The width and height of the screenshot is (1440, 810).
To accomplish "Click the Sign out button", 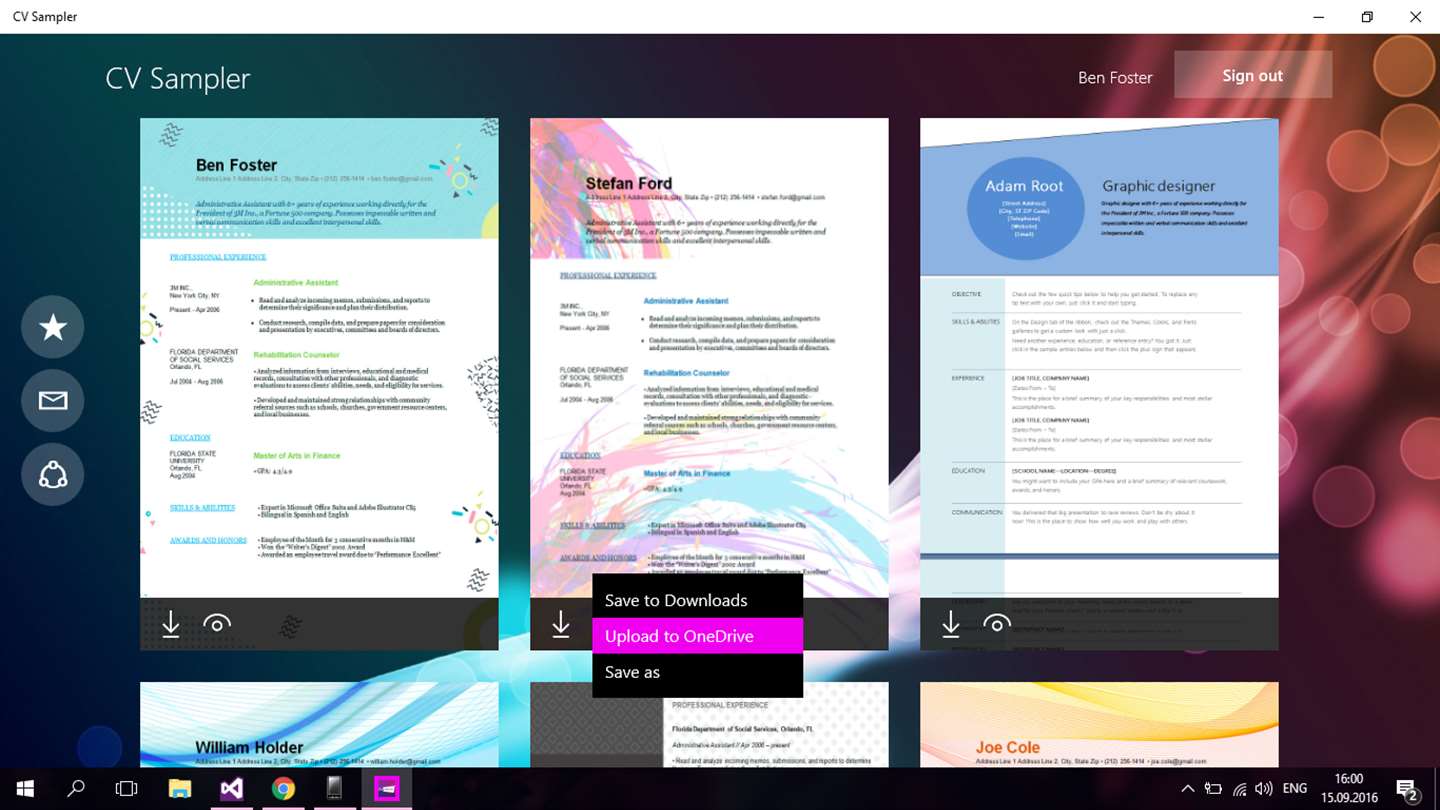I will click(x=1253, y=75).
